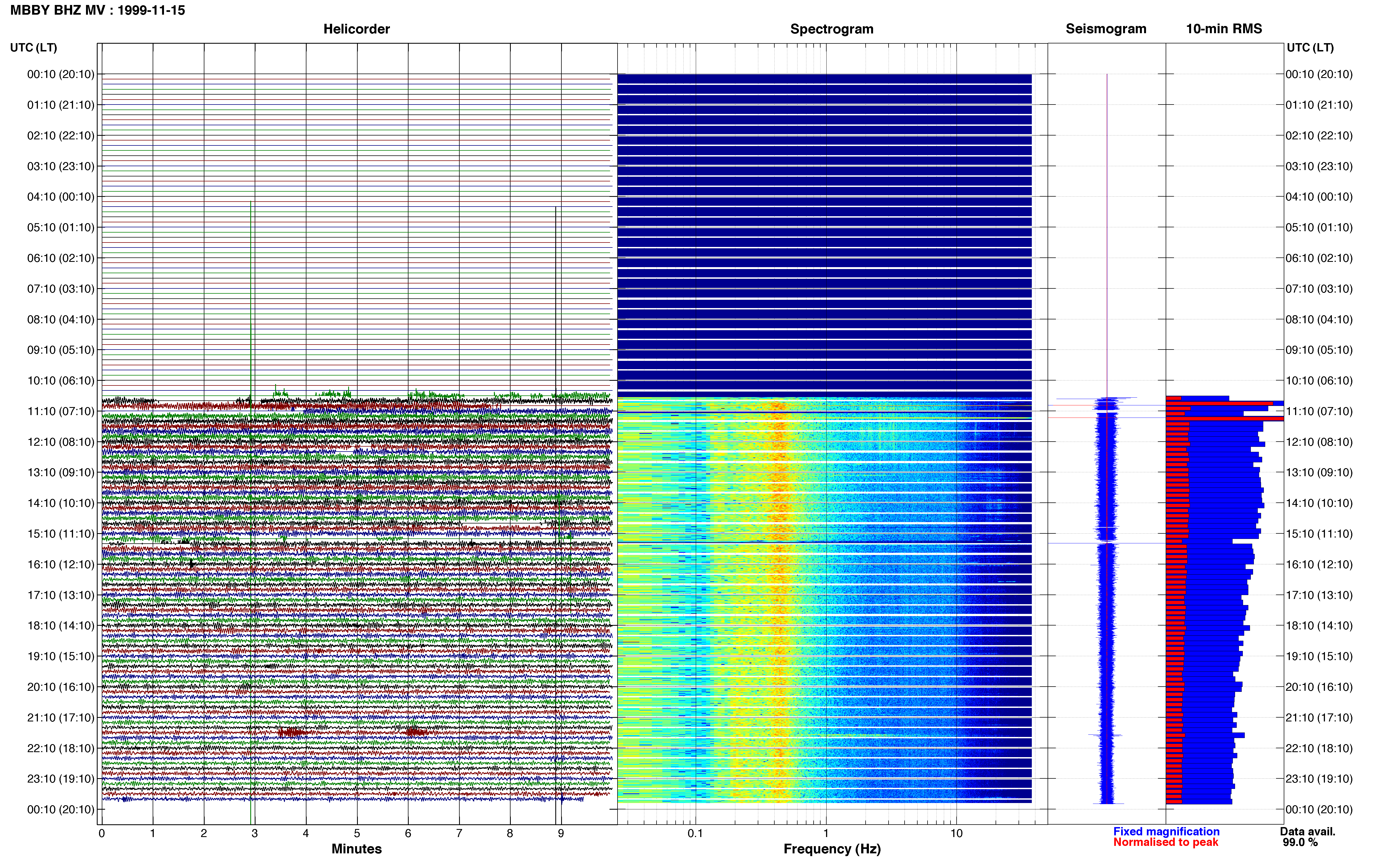The width and height of the screenshot is (1388, 868).
Task: Click the right 'UTC (LT)' axis label
Action: (1310, 48)
